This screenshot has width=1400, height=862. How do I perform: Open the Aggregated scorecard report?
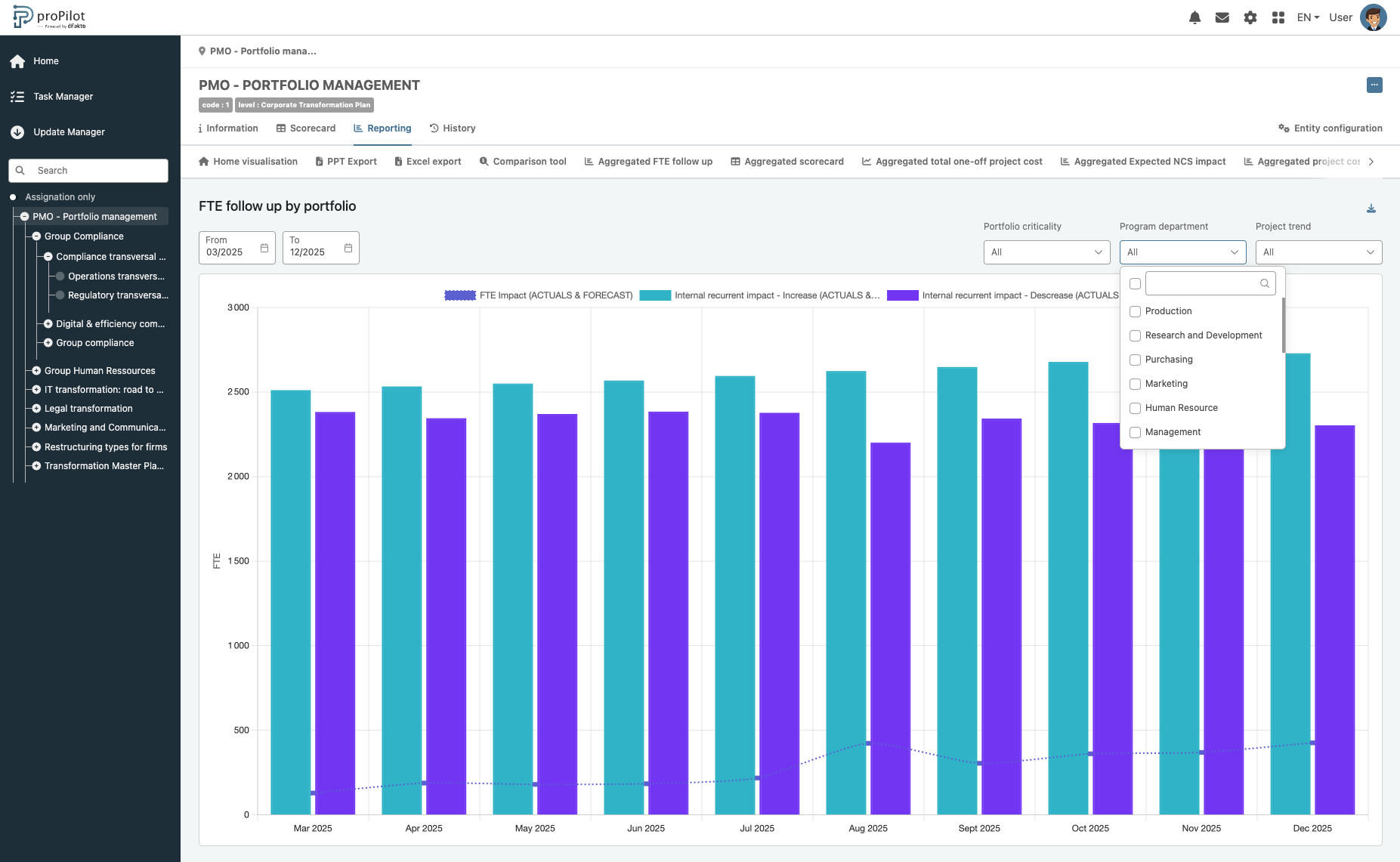point(787,162)
